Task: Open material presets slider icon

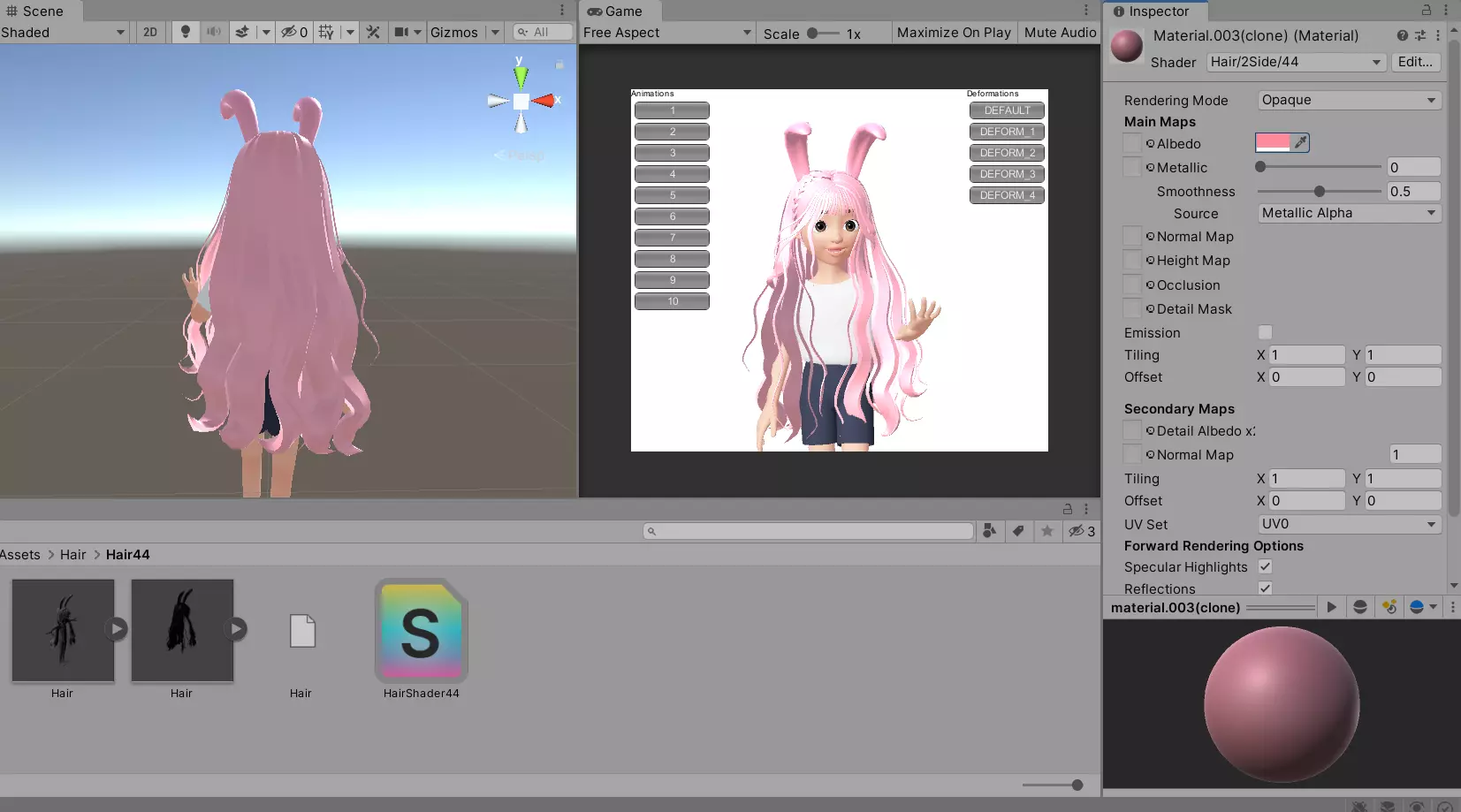Action: [1420, 35]
